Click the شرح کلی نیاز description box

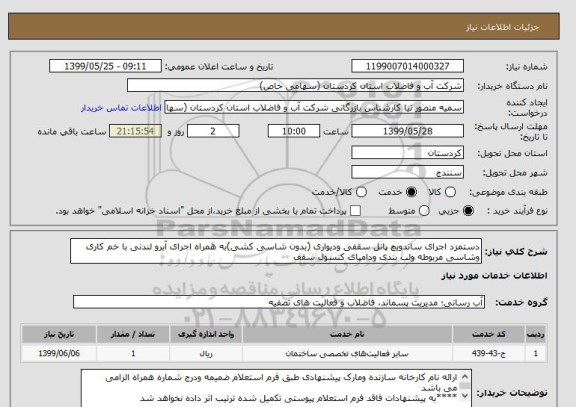coord(276,251)
